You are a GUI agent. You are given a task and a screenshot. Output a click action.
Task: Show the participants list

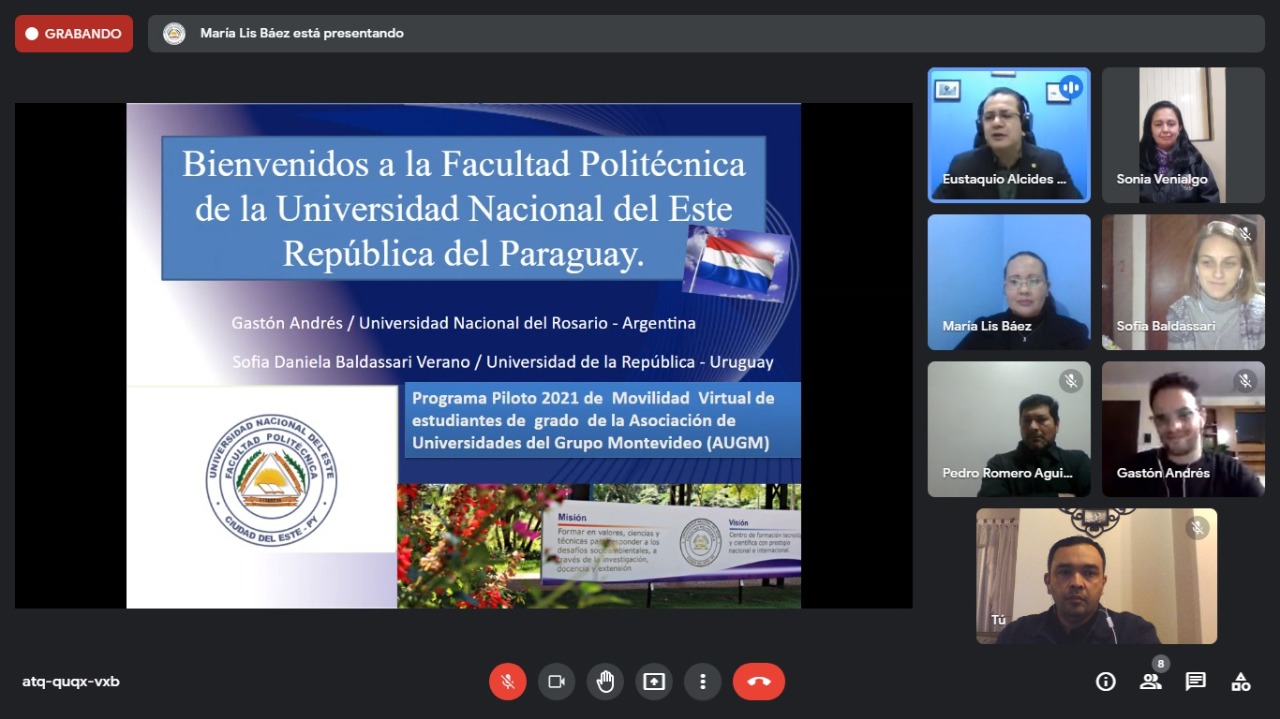pos(1150,682)
